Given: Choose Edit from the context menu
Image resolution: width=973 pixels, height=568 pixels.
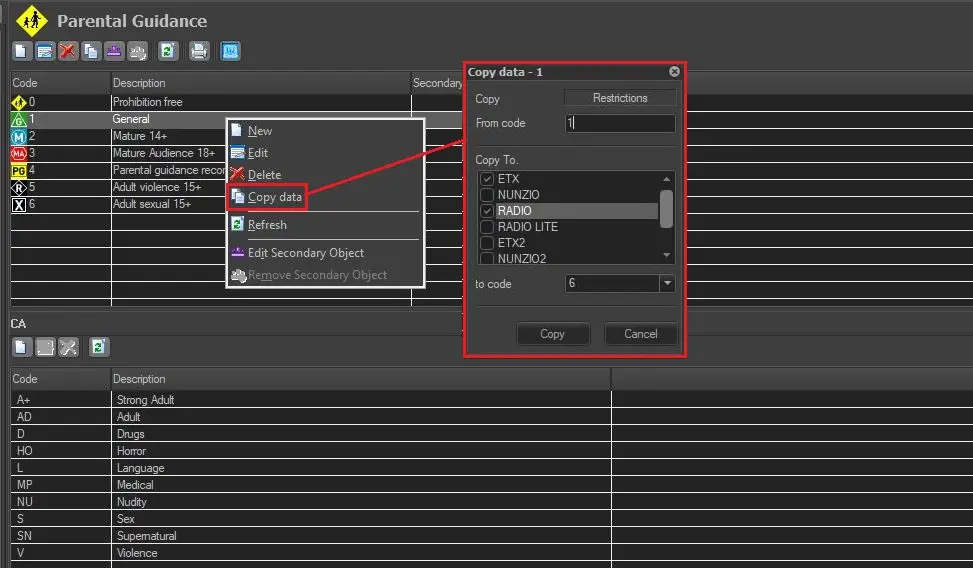Looking at the screenshot, I should tap(258, 153).
